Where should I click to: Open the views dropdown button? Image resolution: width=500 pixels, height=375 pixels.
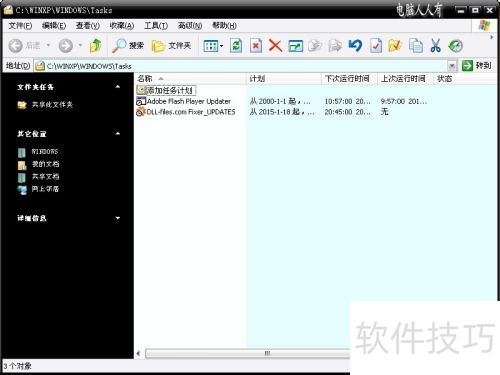(x=213, y=46)
